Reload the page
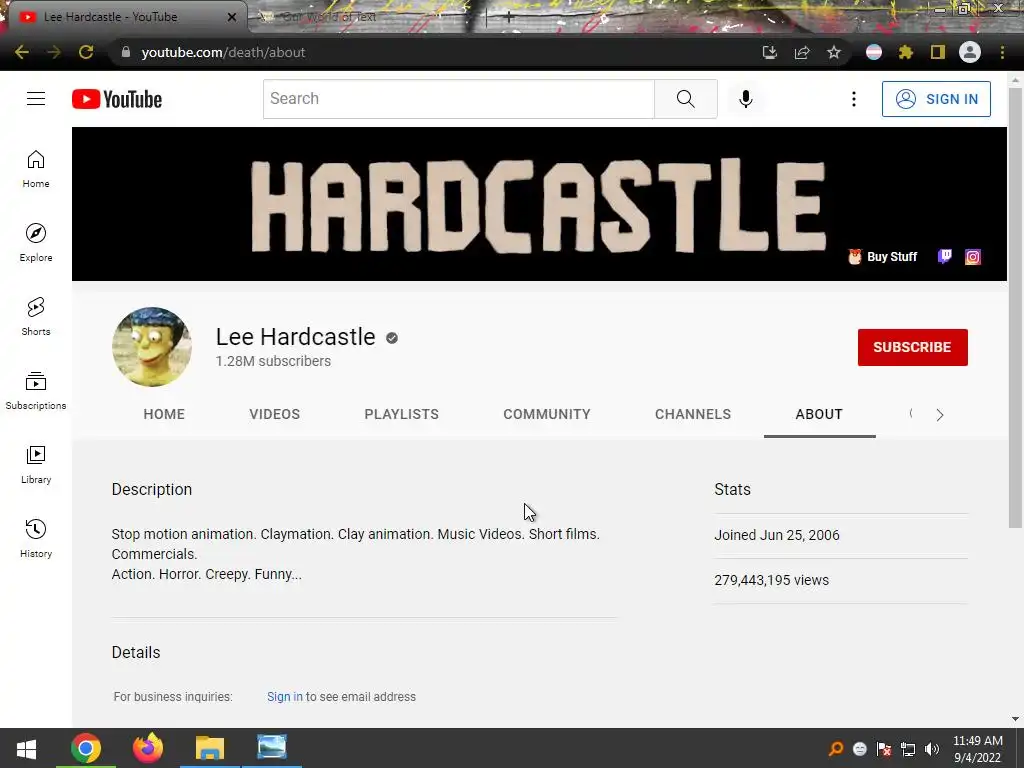This screenshot has height=768, width=1024. 86,52
